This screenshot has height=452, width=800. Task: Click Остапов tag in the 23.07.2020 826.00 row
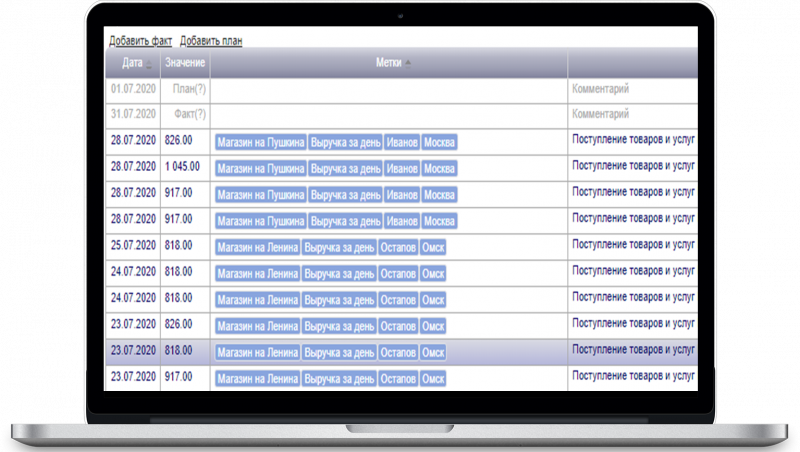coord(398,326)
